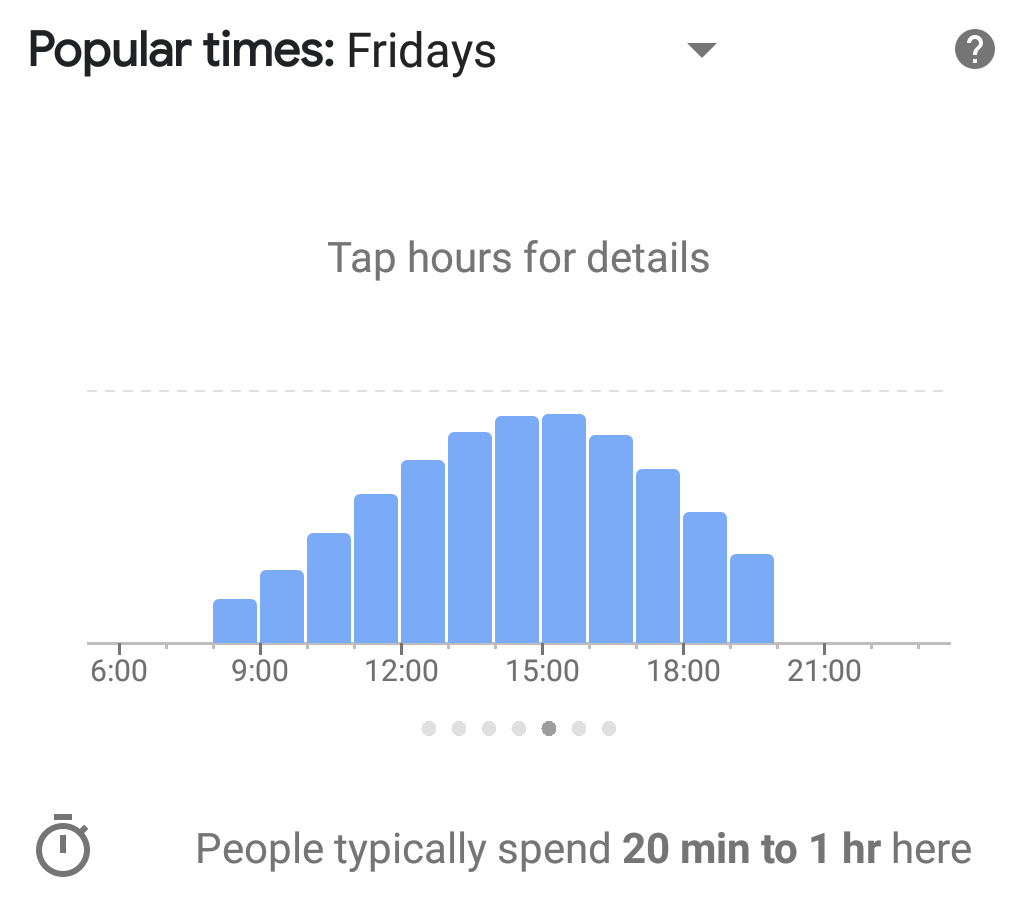This screenshot has width=1021, height=897.
Task: Tap the final 19:00 hour bar
Action: click(752, 599)
